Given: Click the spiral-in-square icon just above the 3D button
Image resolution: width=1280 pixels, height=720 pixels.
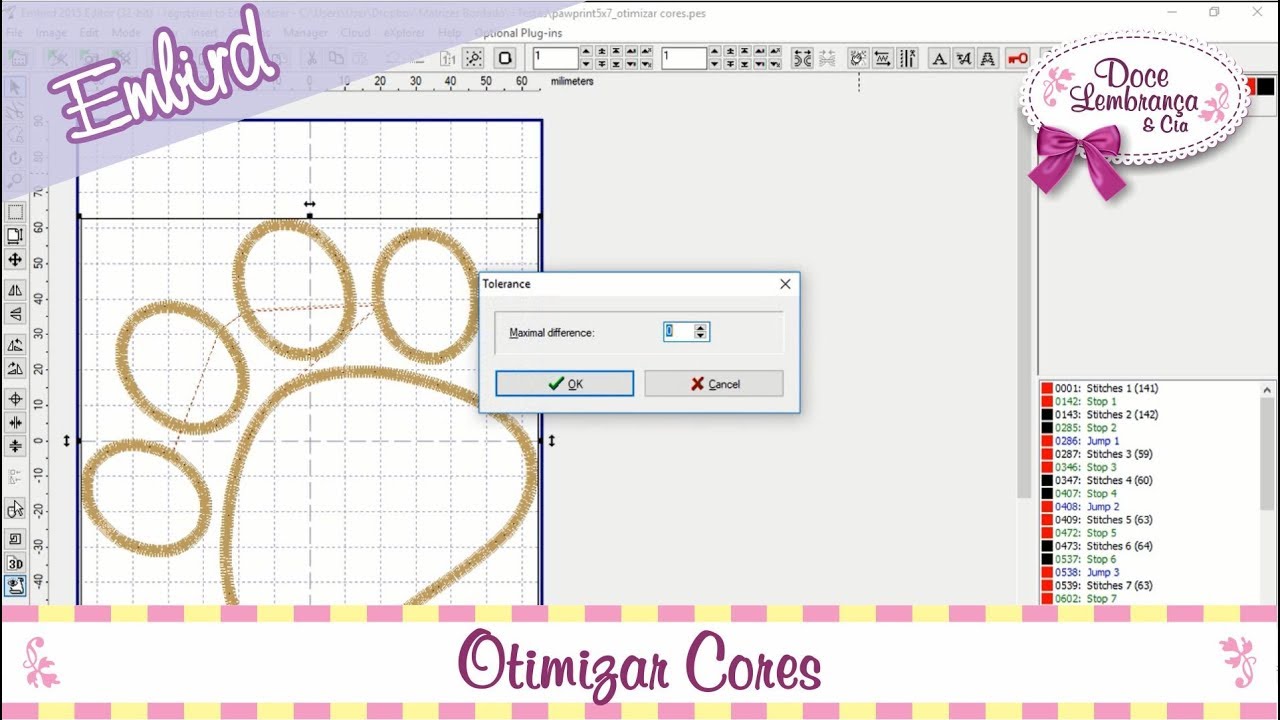Looking at the screenshot, I should [x=15, y=539].
